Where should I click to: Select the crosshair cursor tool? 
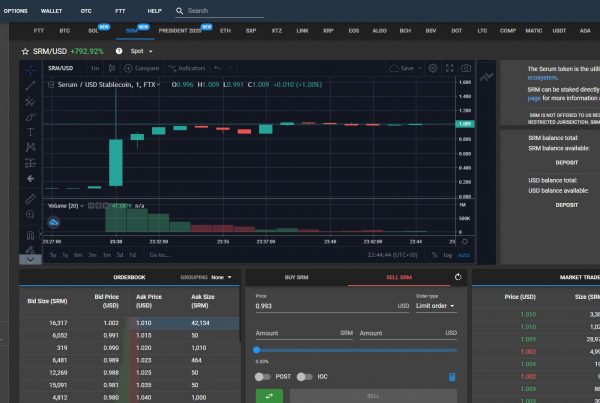(31, 70)
